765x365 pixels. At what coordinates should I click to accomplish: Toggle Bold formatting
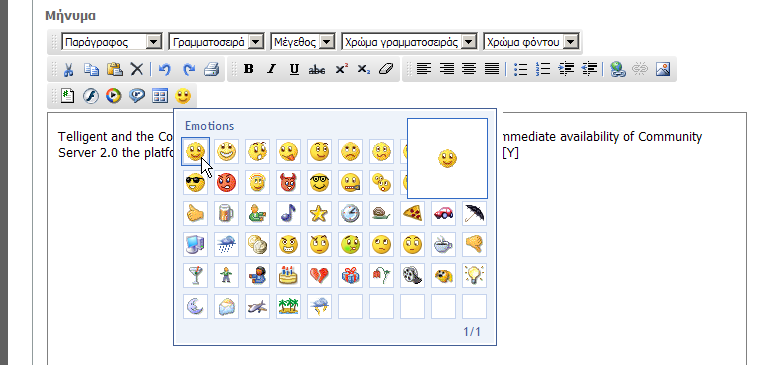248,69
